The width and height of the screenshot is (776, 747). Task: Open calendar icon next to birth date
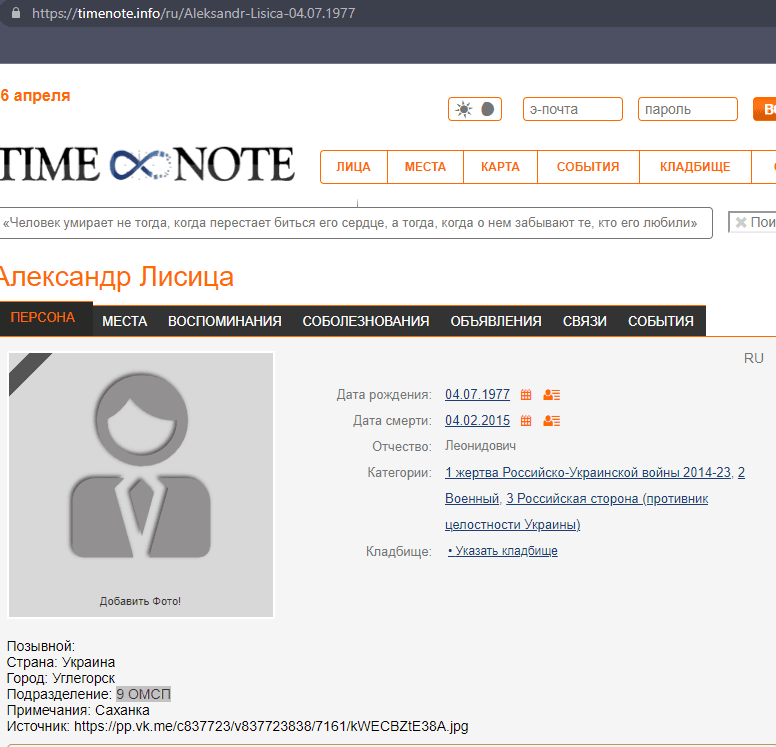[526, 395]
